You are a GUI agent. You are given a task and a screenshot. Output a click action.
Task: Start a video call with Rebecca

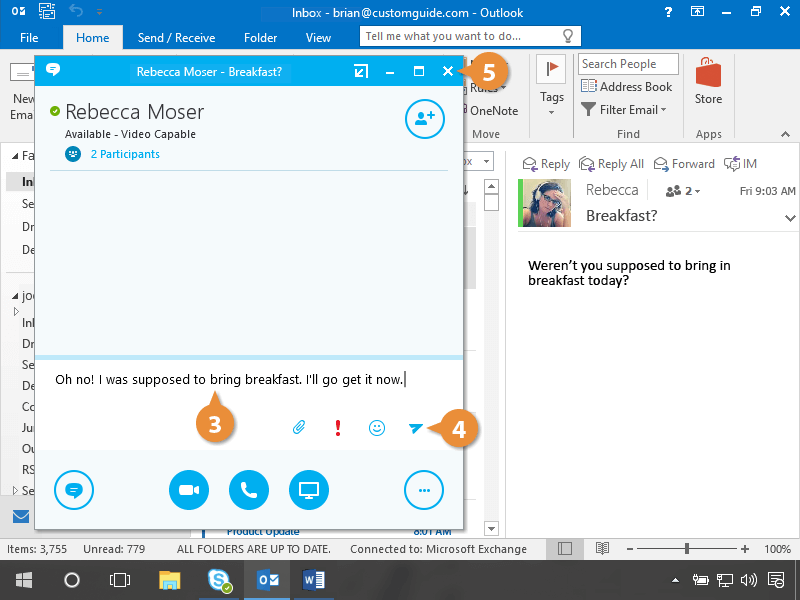[x=189, y=490]
